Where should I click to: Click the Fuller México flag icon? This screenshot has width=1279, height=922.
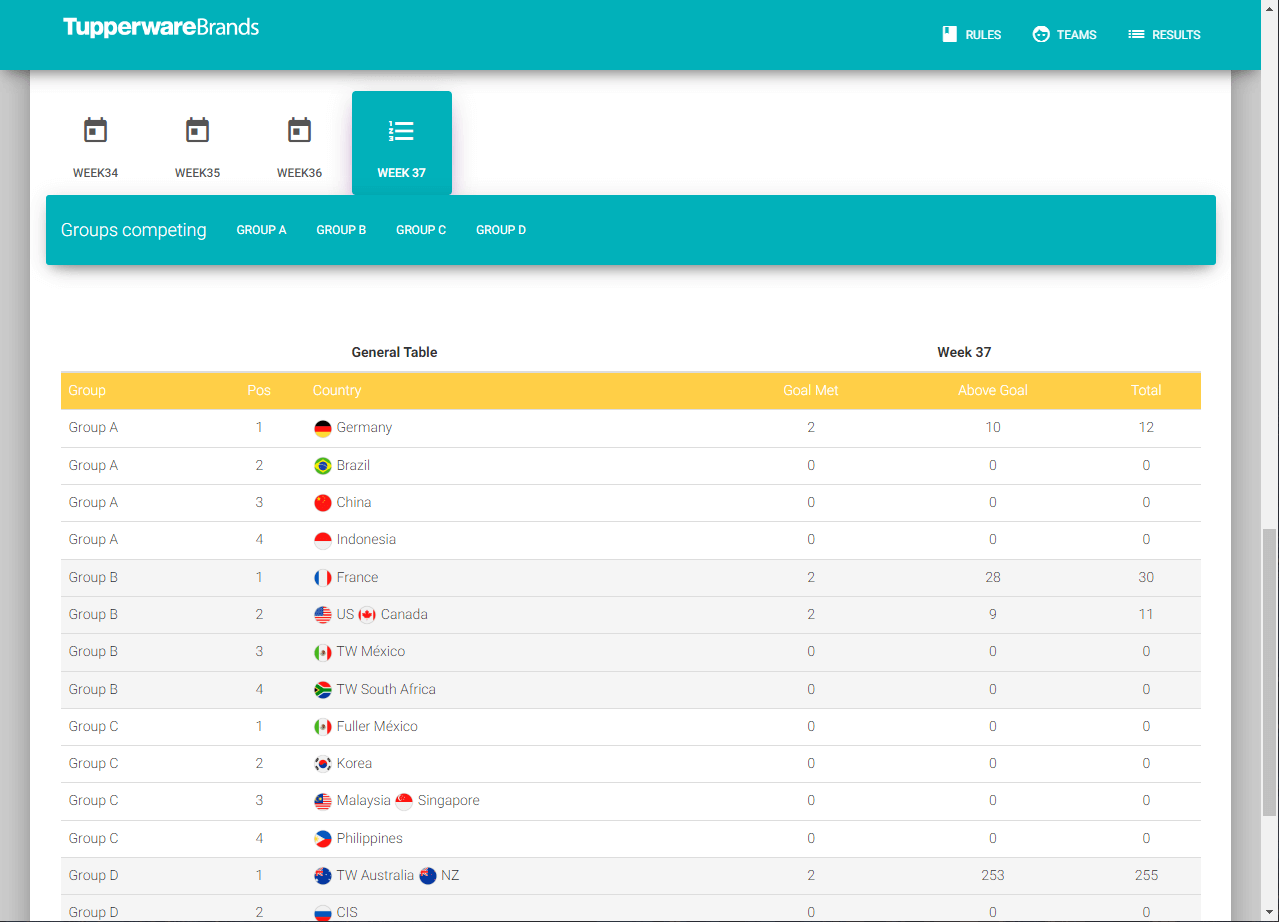tap(323, 727)
